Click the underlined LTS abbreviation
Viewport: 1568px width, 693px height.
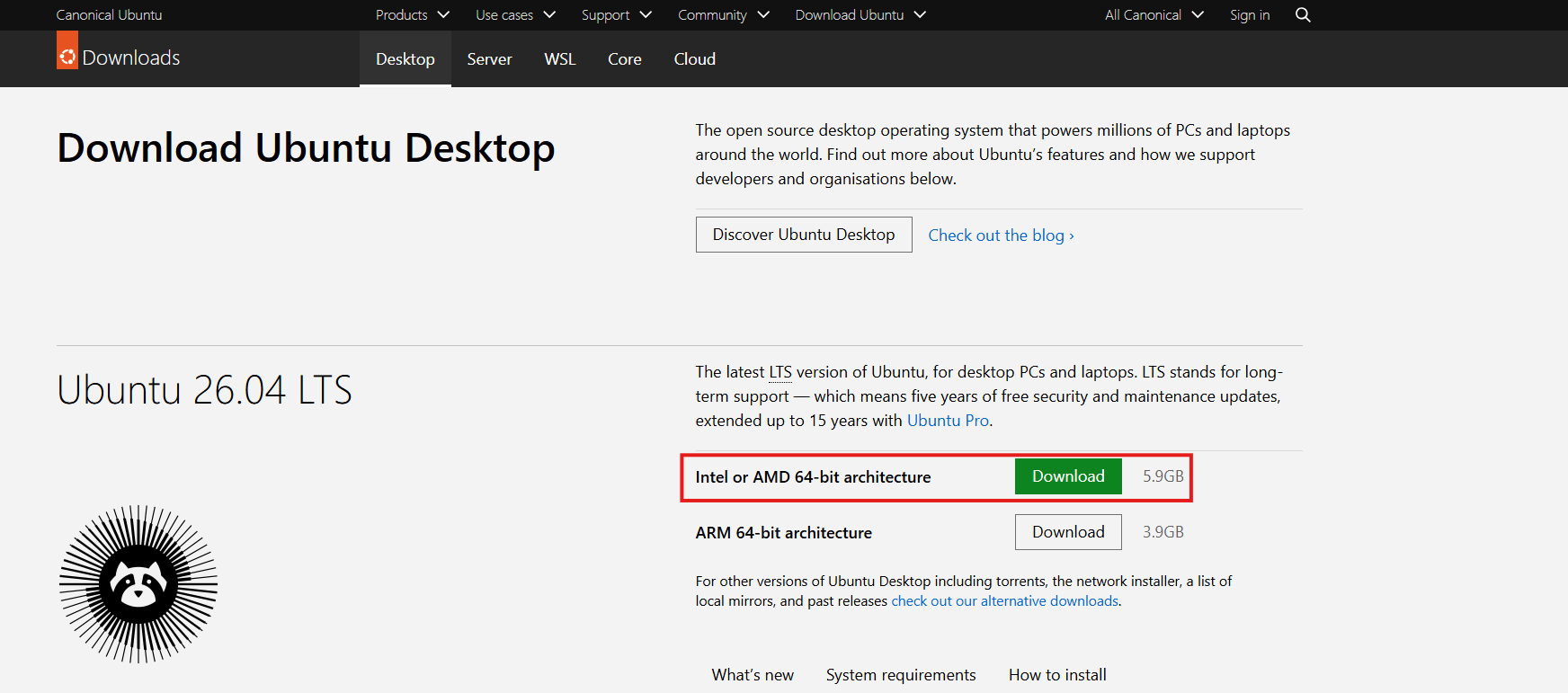click(x=780, y=372)
